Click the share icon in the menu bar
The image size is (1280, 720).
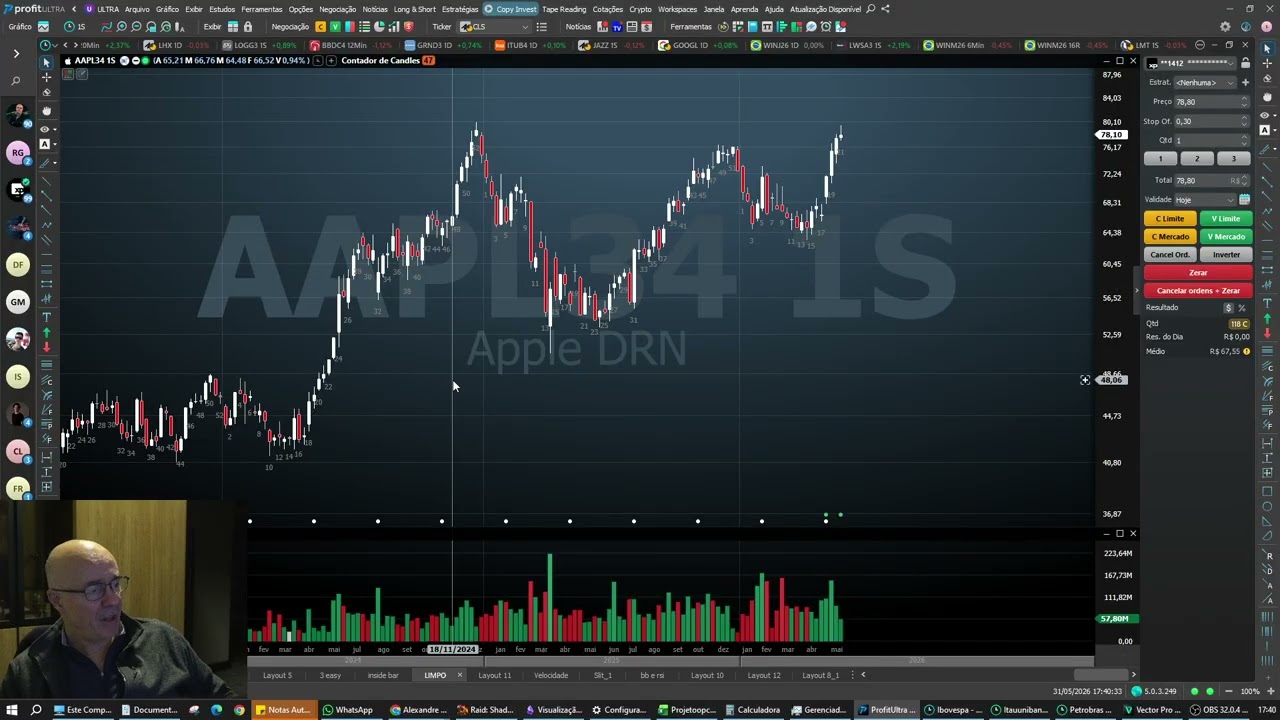pyautogui.click(x=886, y=9)
